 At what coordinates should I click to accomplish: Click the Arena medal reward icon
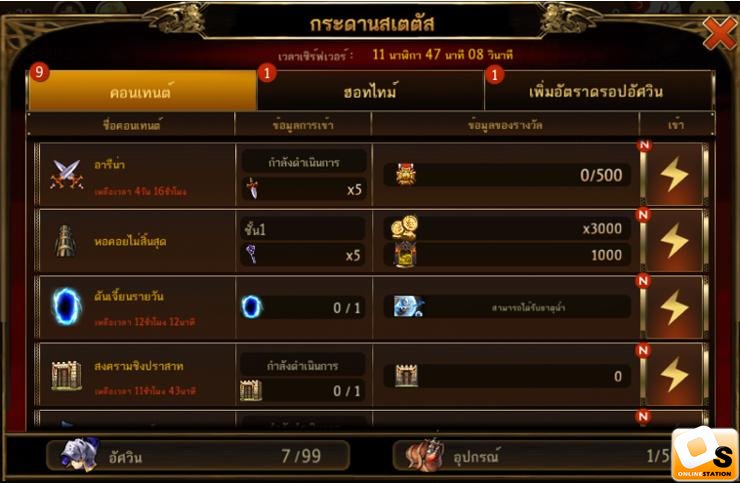tap(405, 175)
